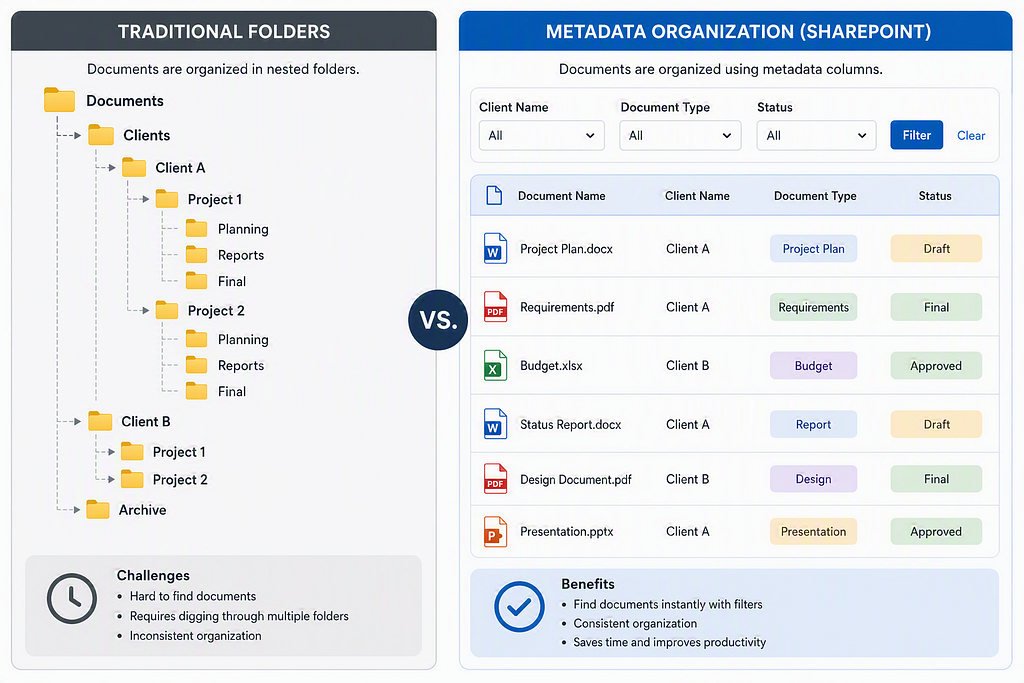This screenshot has height=683, width=1024.
Task: Click the VS. circle badge
Action: 438,320
